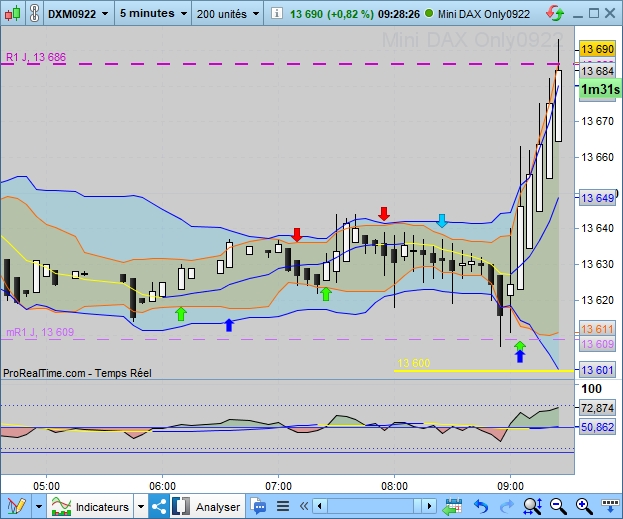Viewport: 623px width, 519px height.
Task: Click the 13 649 blue axis label
Action: click(x=597, y=198)
